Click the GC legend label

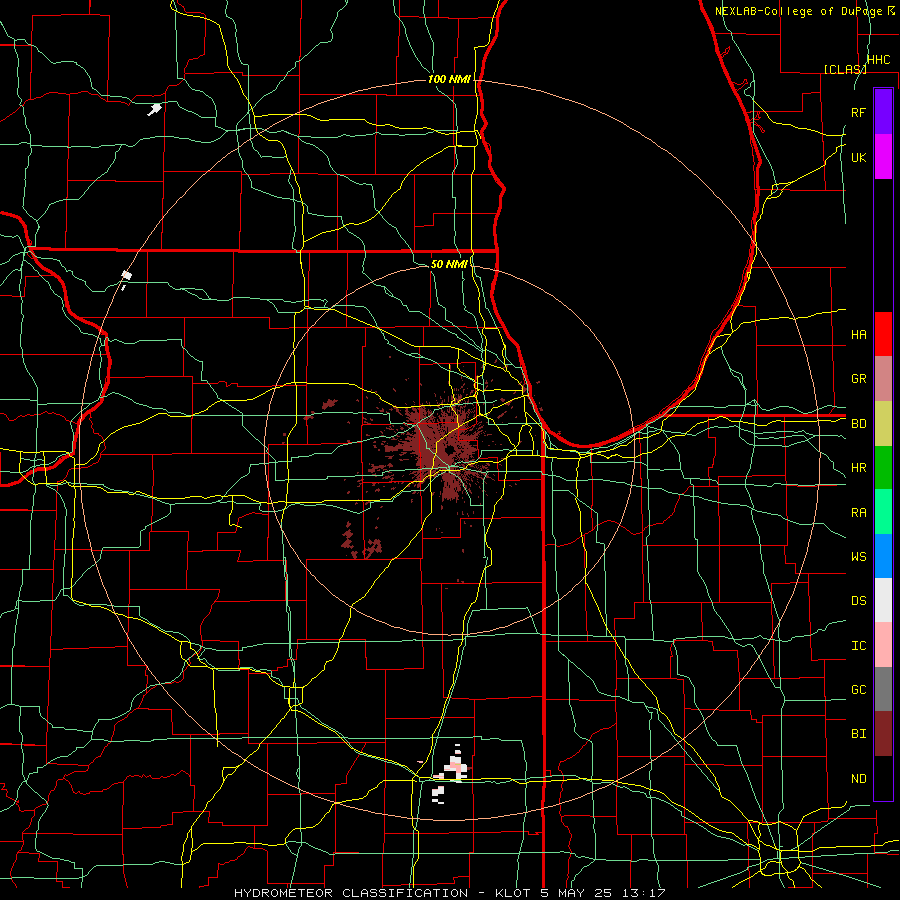tap(858, 690)
